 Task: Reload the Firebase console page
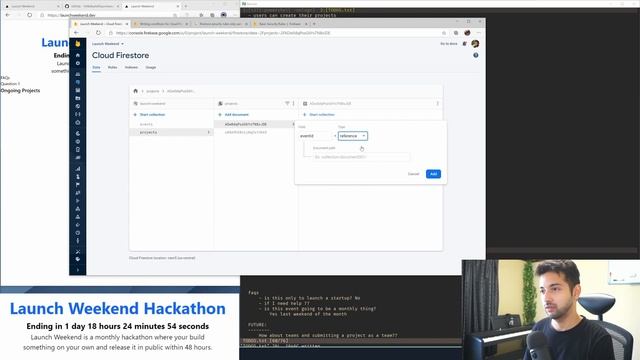(x=98, y=33)
